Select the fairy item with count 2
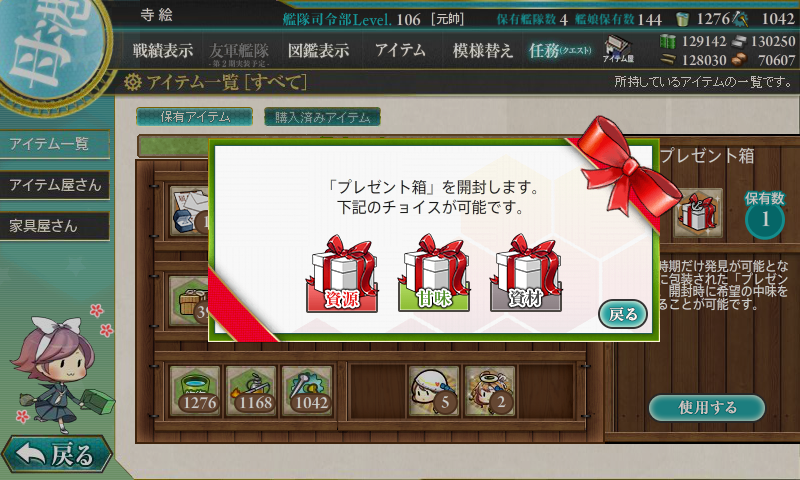800x480 pixels. 490,390
